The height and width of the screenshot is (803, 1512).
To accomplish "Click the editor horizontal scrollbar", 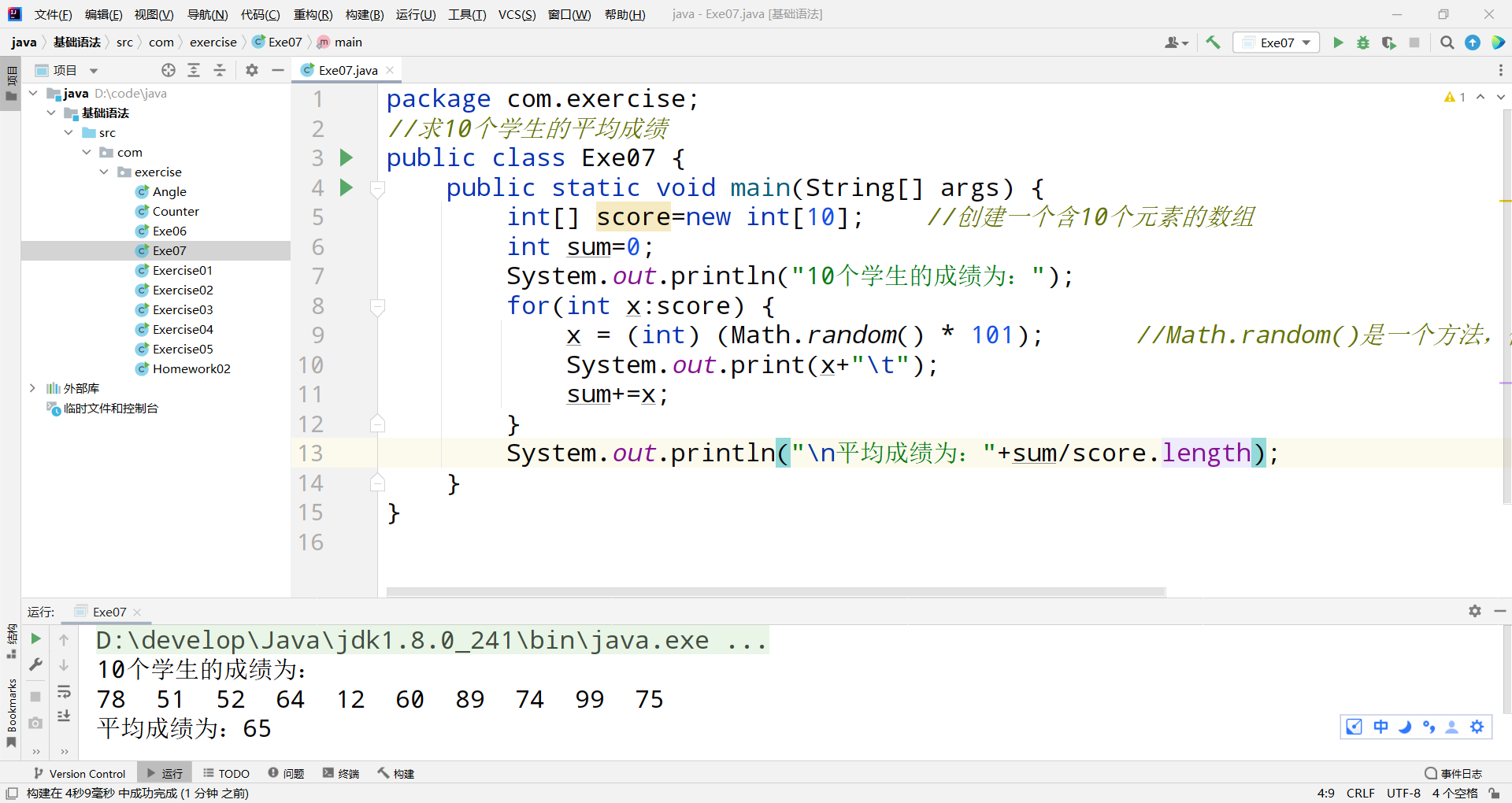I will pyautogui.click(x=776, y=591).
